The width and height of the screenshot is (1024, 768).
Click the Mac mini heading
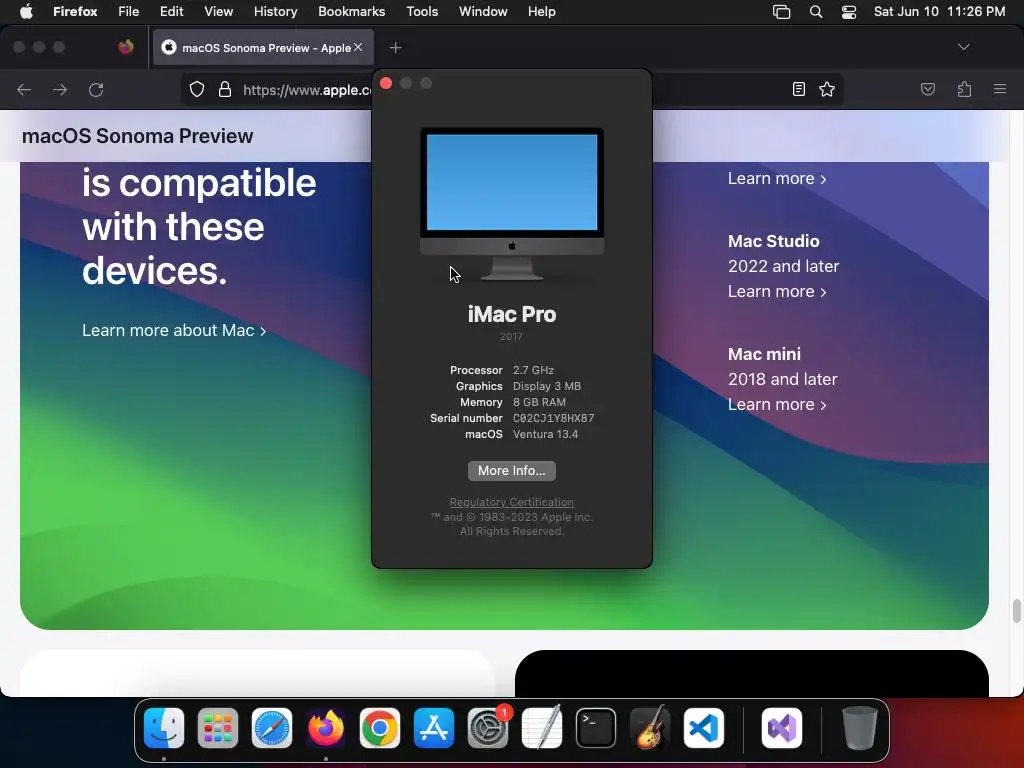(764, 354)
